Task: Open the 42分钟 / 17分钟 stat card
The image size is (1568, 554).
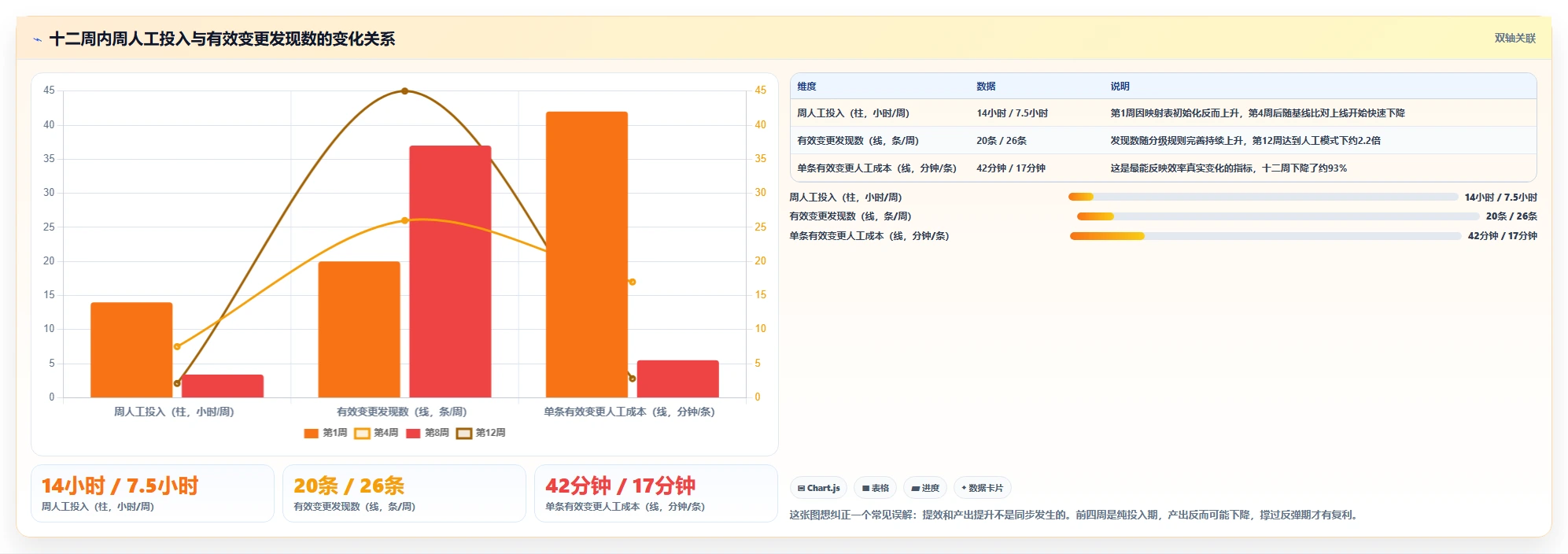Action: point(656,493)
